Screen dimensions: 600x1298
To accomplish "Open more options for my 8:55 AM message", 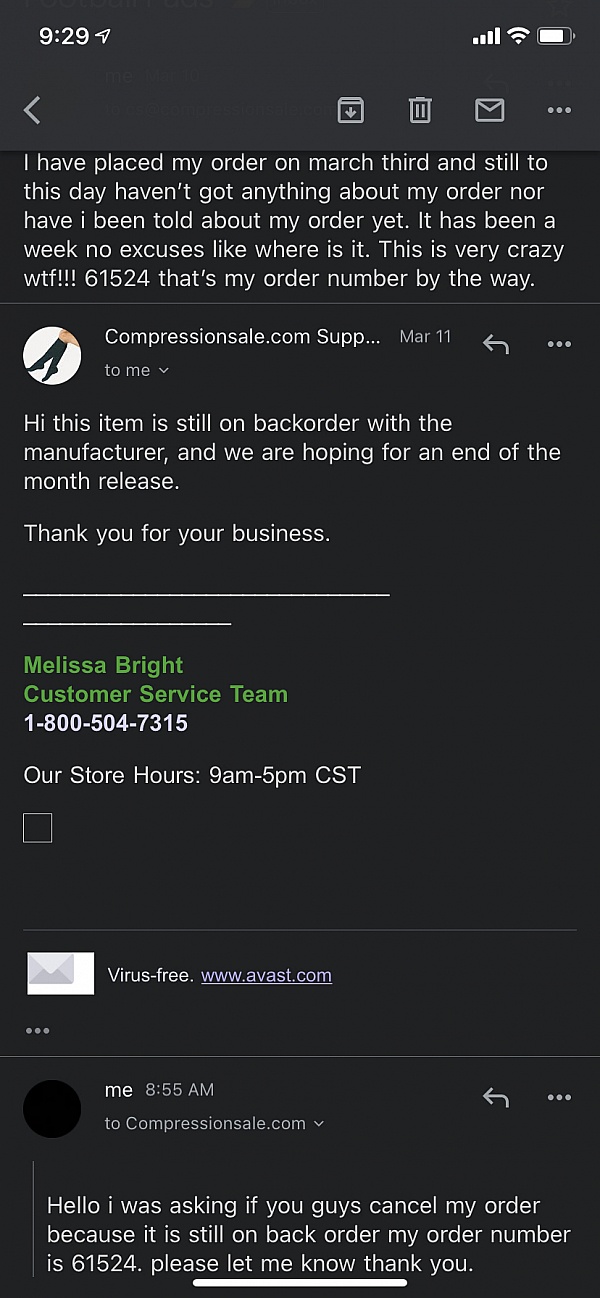I will coord(559,1097).
